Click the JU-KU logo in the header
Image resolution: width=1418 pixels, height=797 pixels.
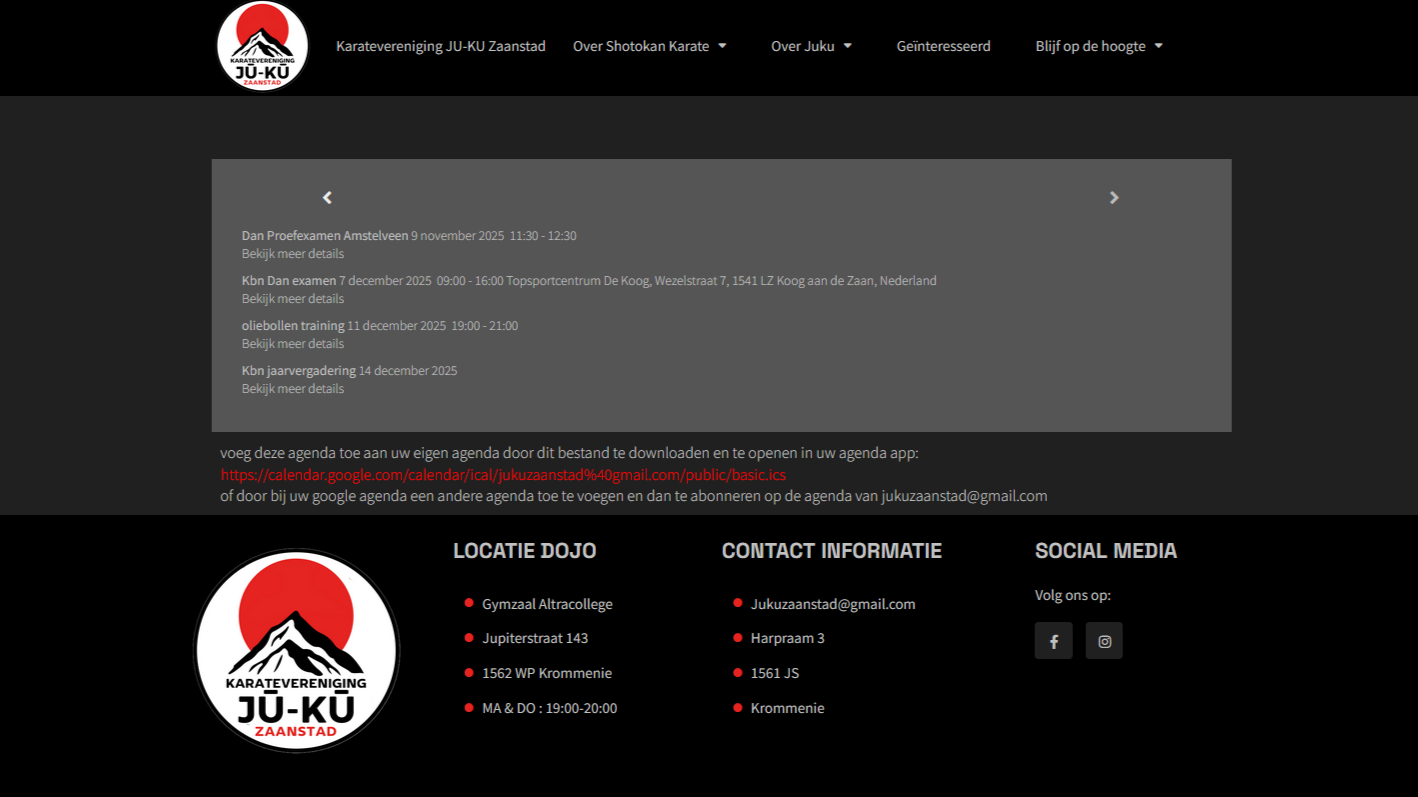(262, 46)
